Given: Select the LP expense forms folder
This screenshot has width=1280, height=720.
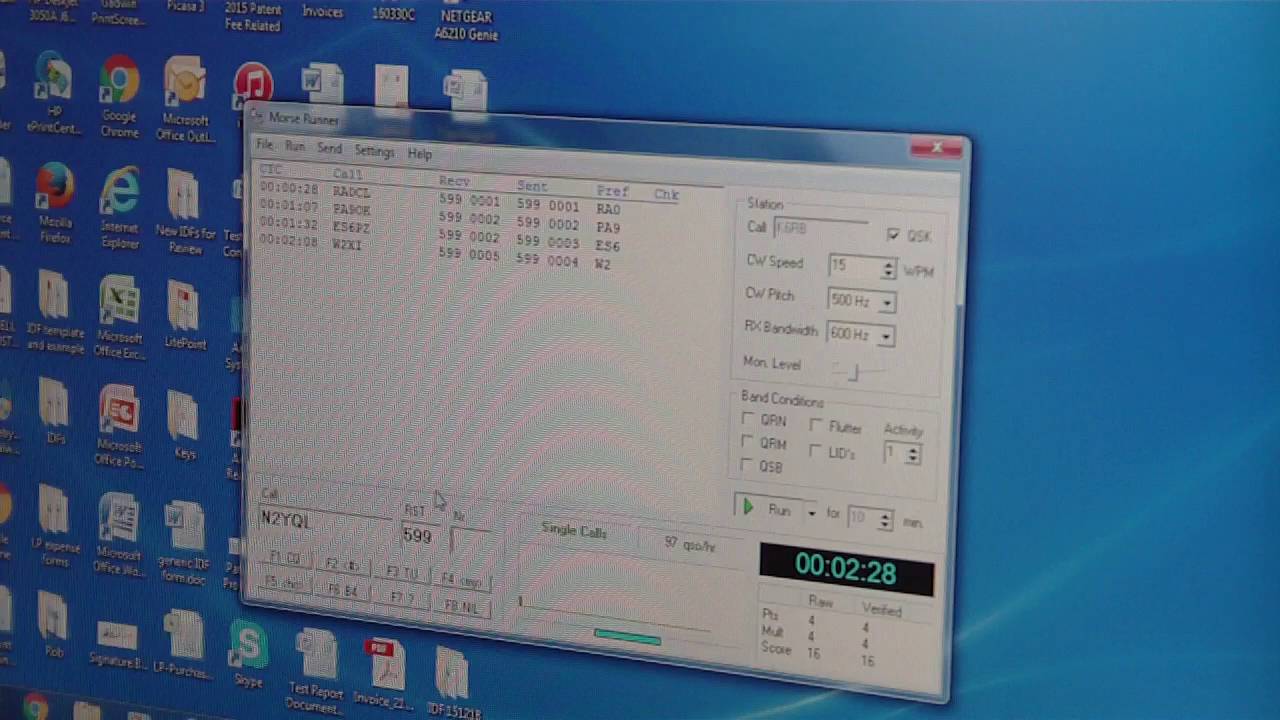Looking at the screenshot, I should (x=55, y=526).
